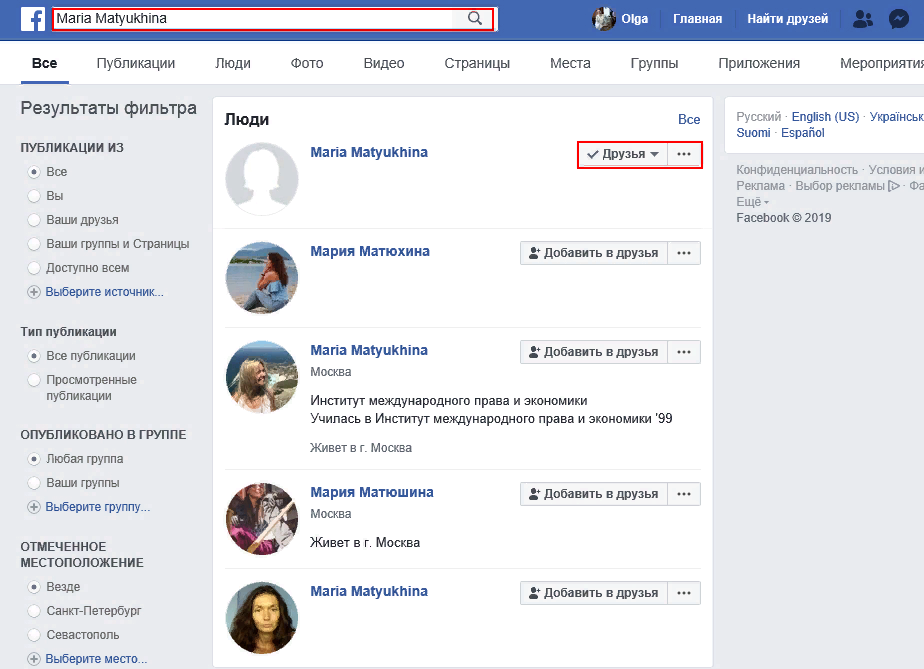
Task: Open more options for friend Maria Matyukhina
Action: tap(684, 154)
